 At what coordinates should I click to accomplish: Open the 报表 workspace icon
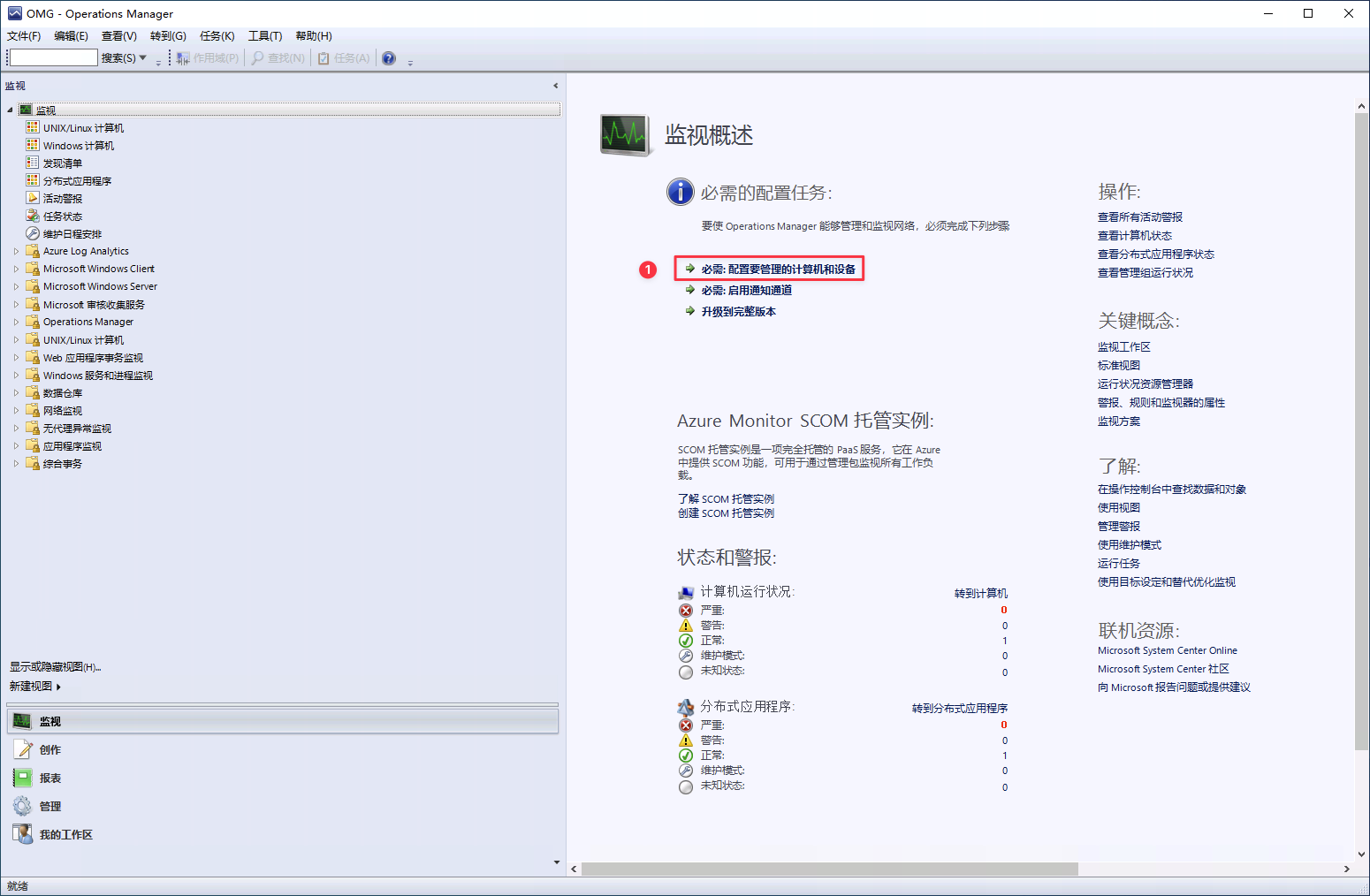pos(22,778)
